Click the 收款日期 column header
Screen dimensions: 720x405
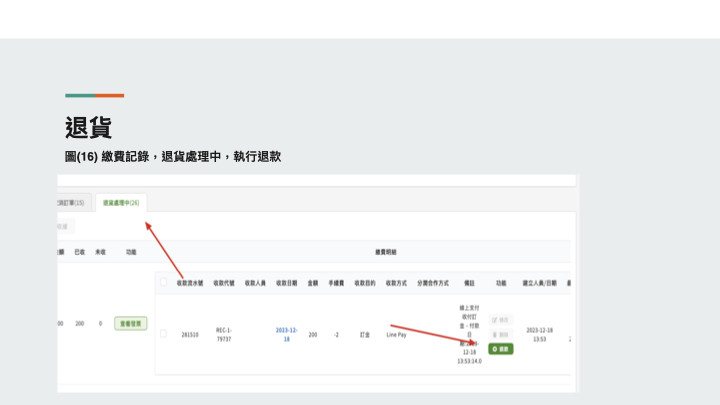point(287,283)
